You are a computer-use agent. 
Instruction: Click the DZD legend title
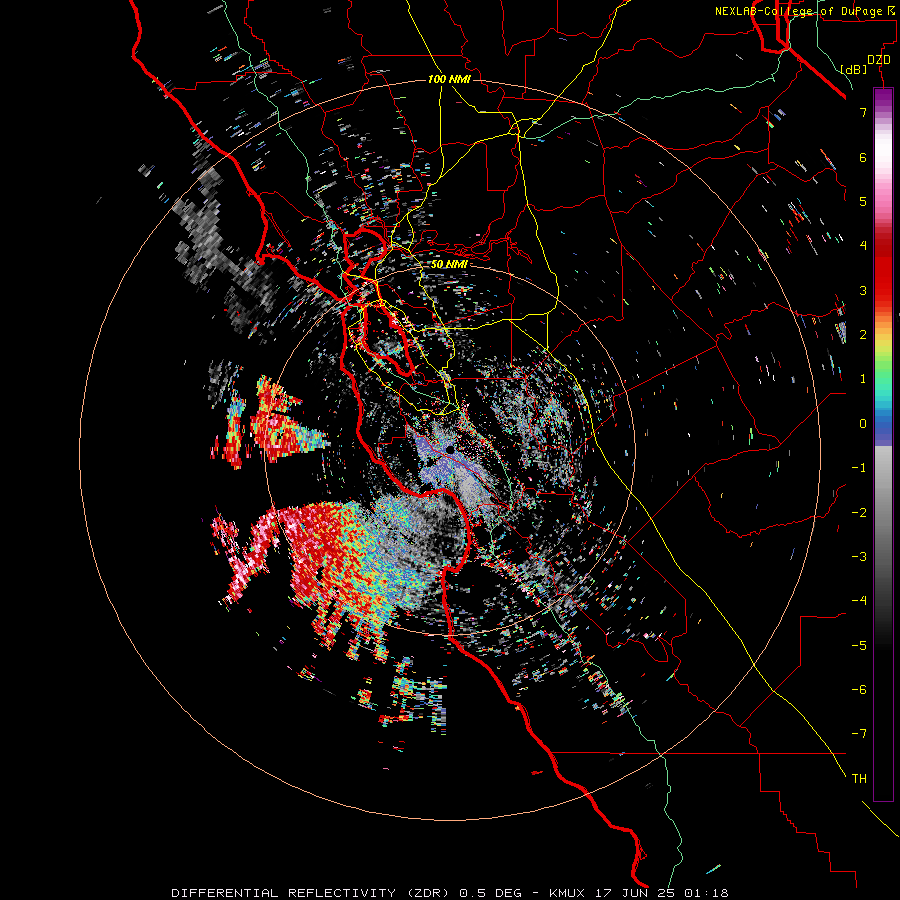[x=879, y=60]
